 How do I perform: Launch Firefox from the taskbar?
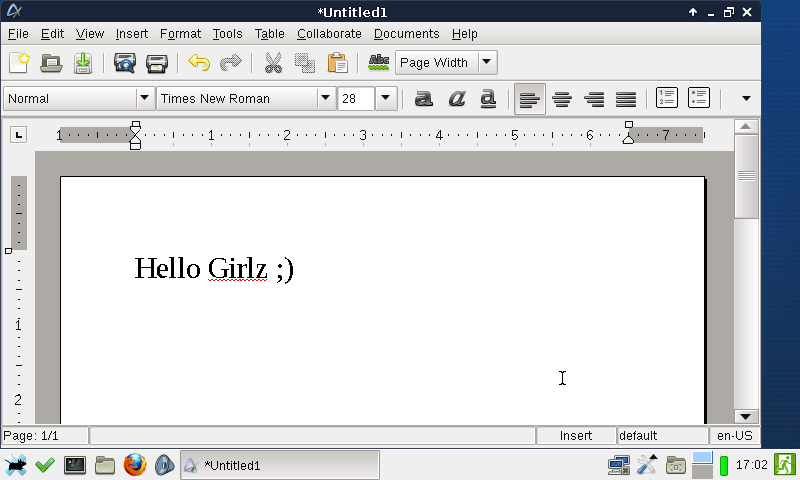tap(135, 465)
